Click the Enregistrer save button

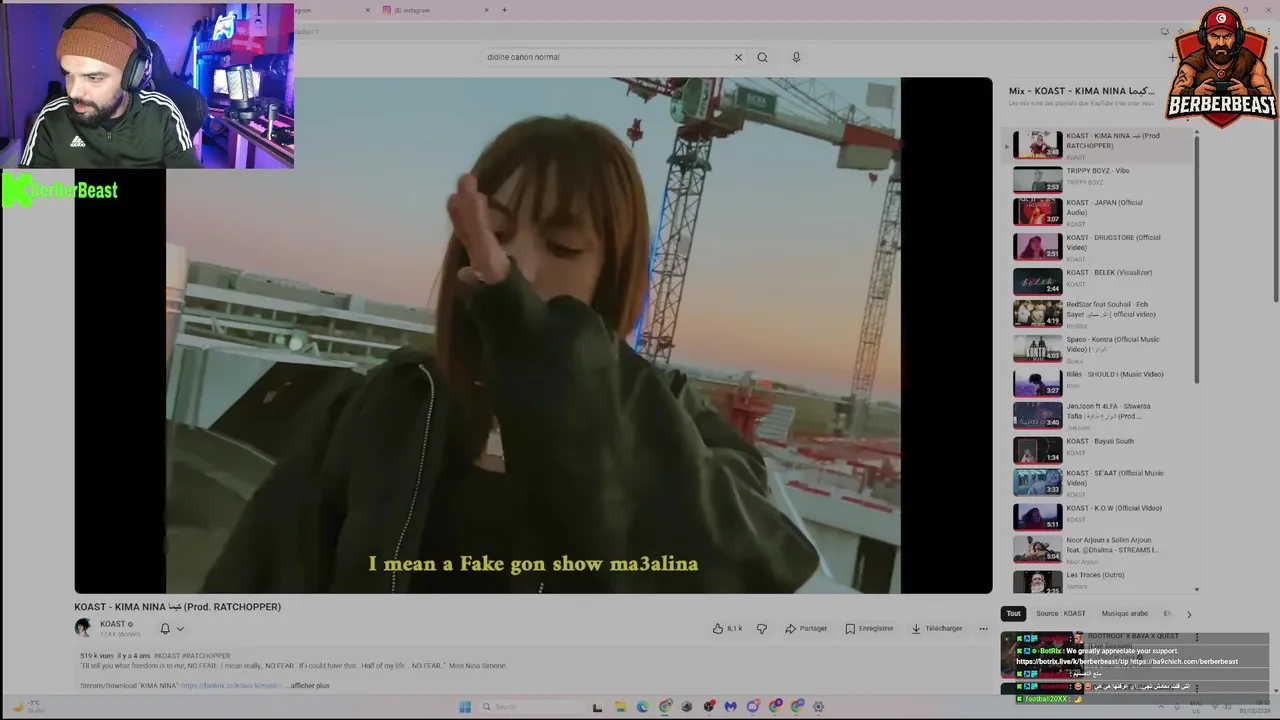(x=869, y=628)
